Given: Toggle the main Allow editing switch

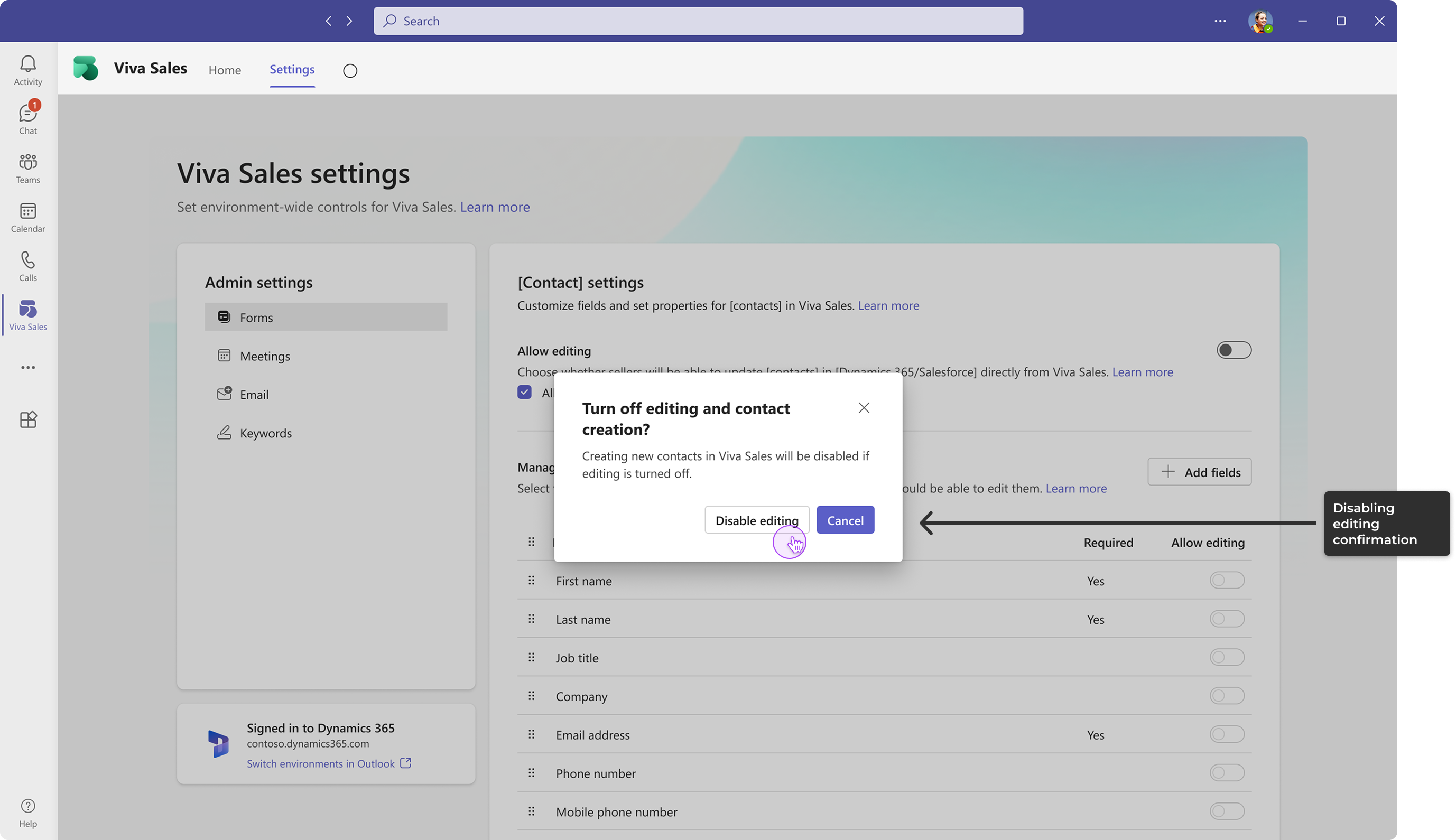Looking at the screenshot, I should coord(1234,350).
